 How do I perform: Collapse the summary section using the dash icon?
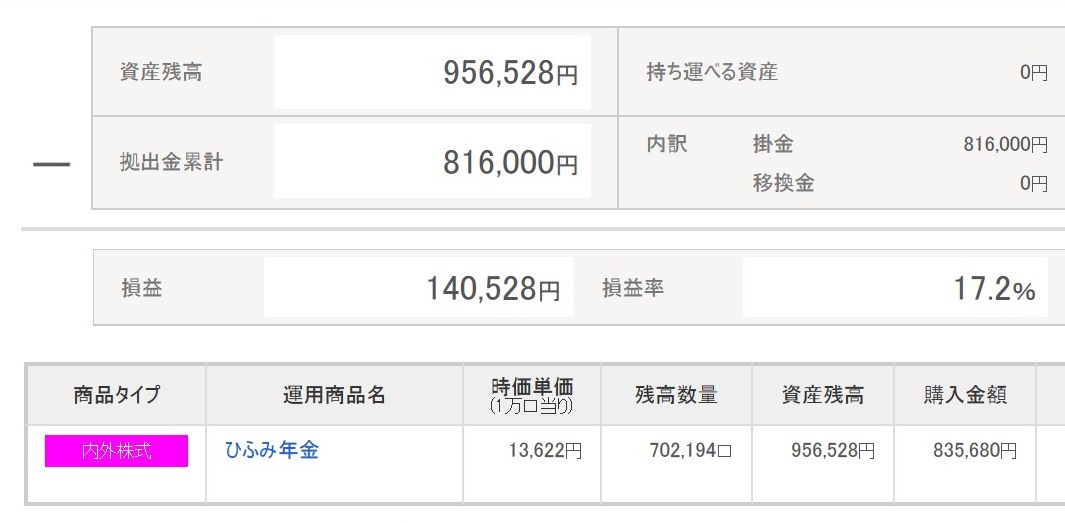click(51, 164)
